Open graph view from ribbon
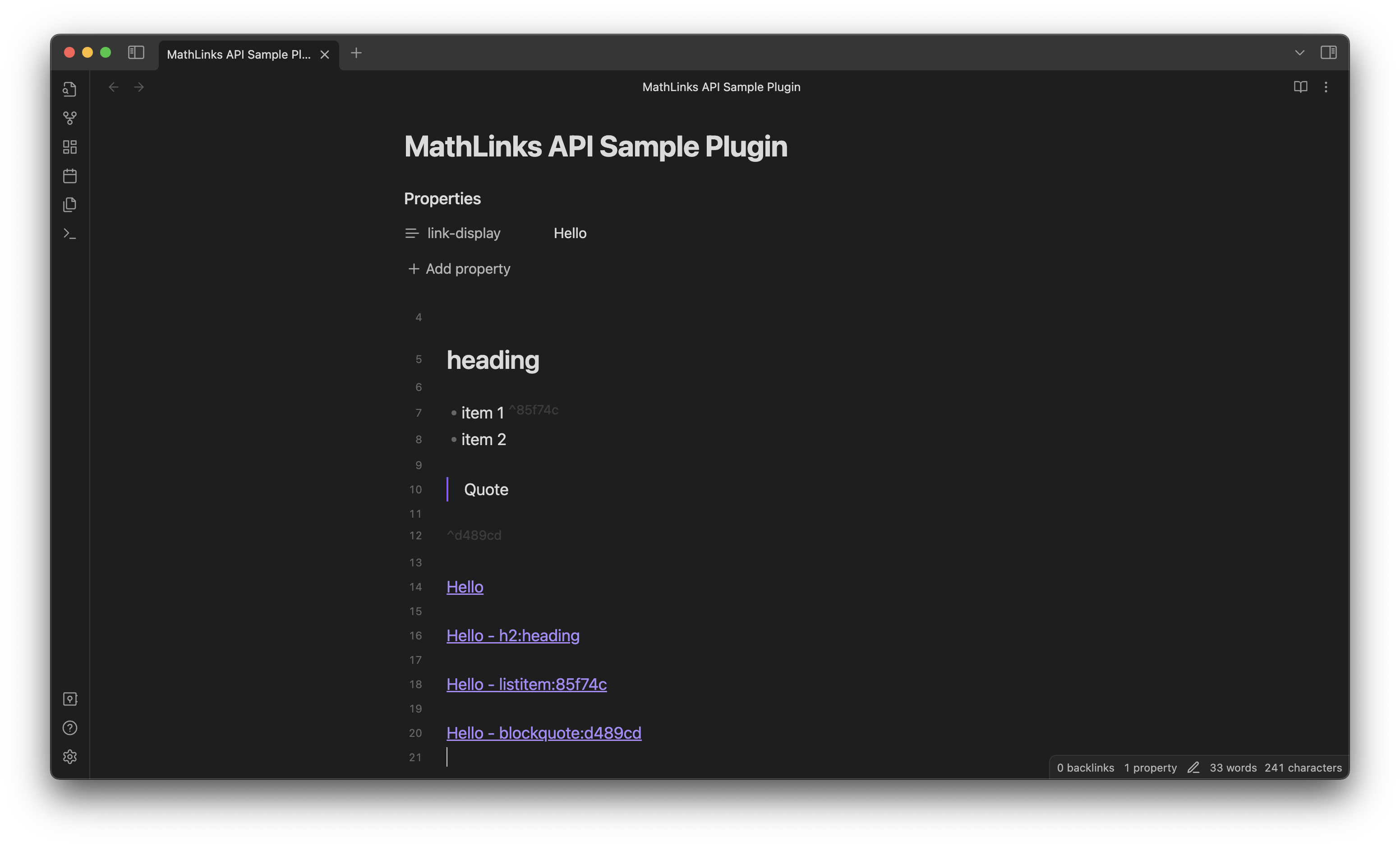 [70, 118]
